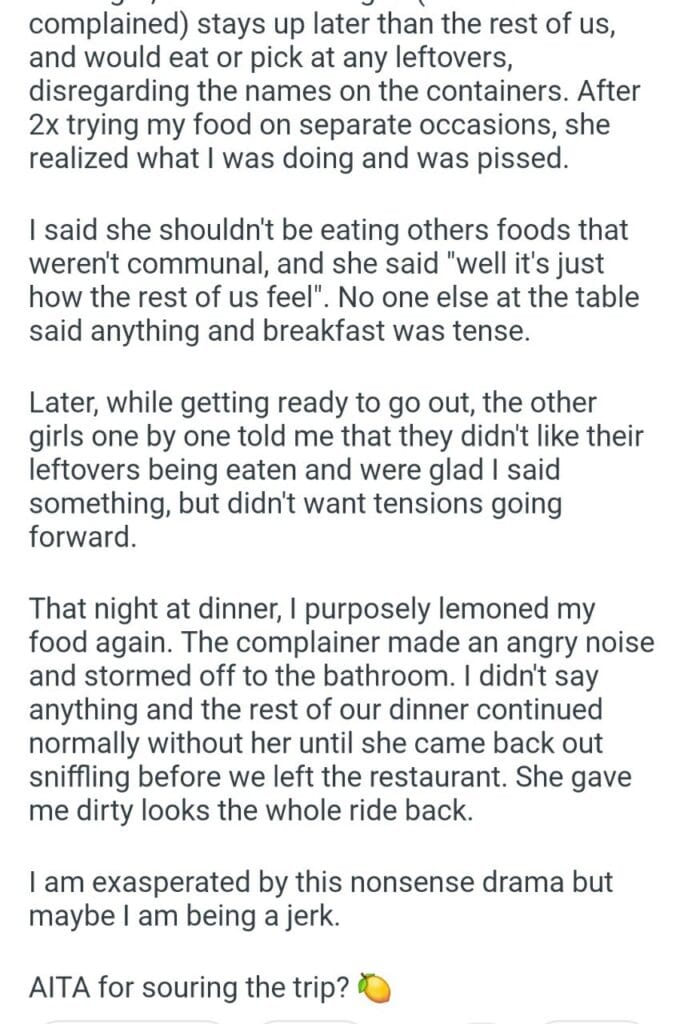Click the lemon emoji after the final question
684x1024 pixels.
pos(372,989)
